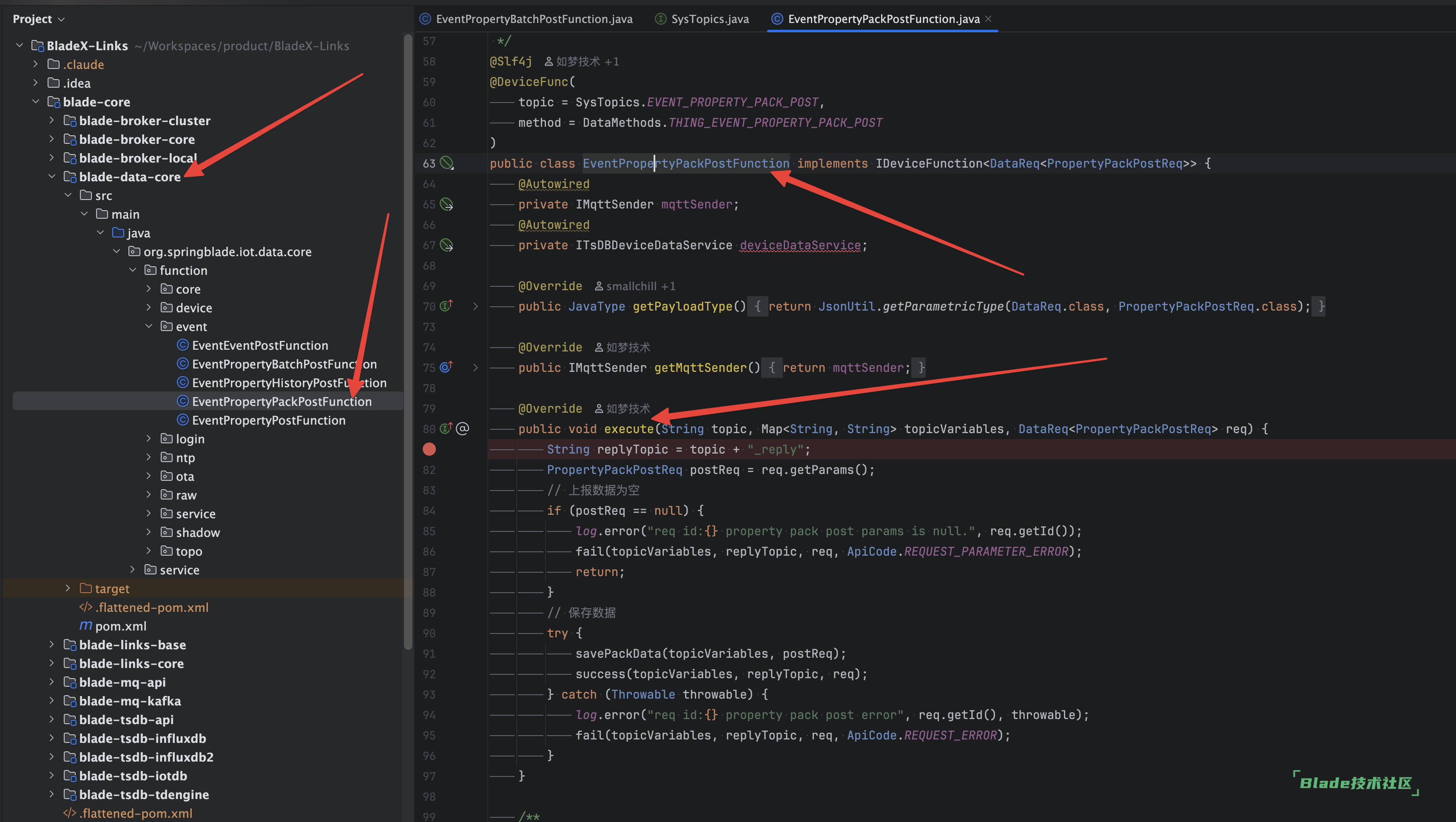Image resolution: width=1456 pixels, height=822 pixels.
Task: Click the EventPropertyPackPostFunction class name in code
Action: tap(685, 163)
